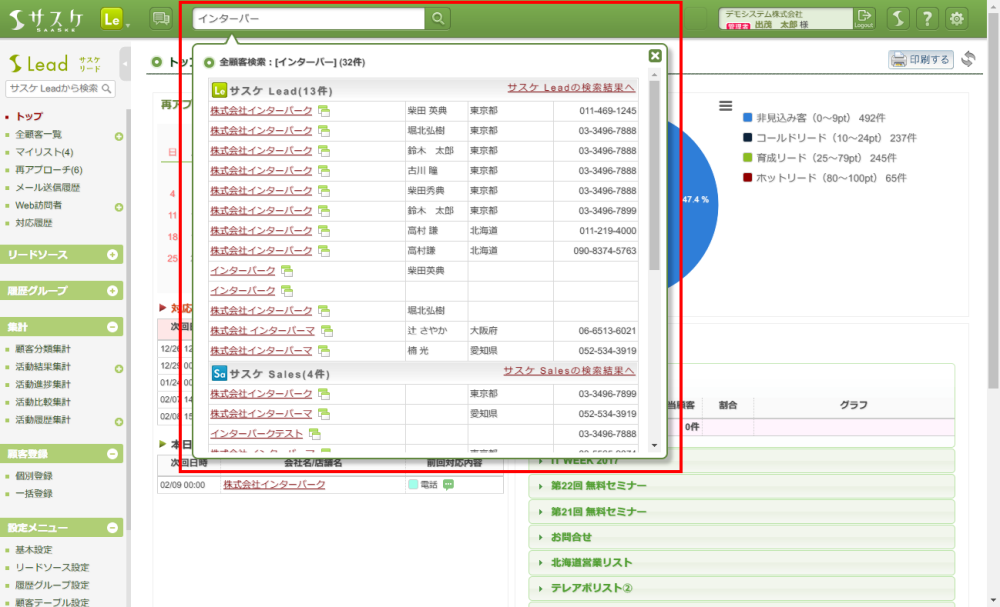Toggle コールドリード legend dark swatch

click(x=747, y=138)
